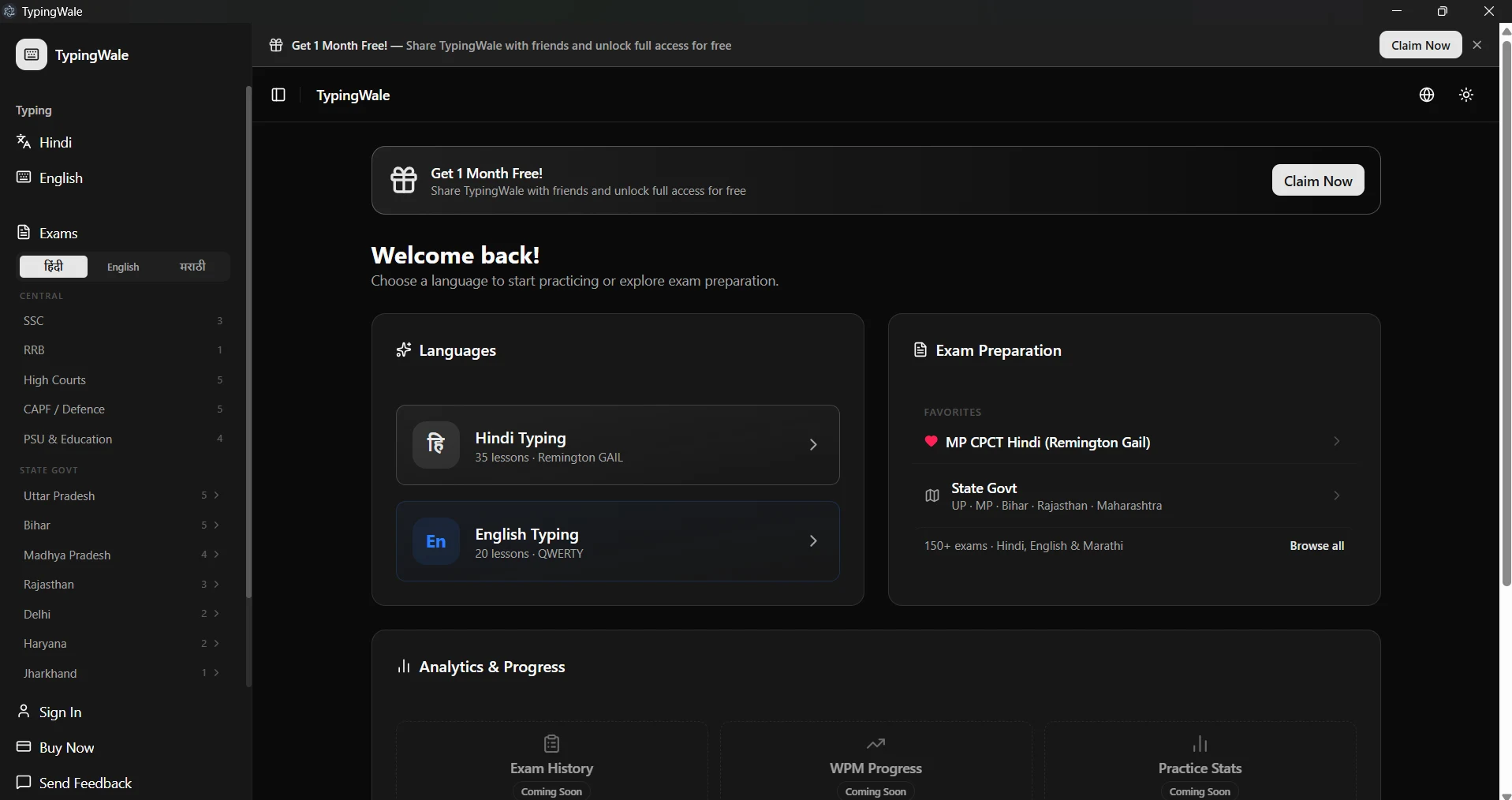1512x800 pixels.
Task: Click the State Govt map icon
Action: point(931,496)
